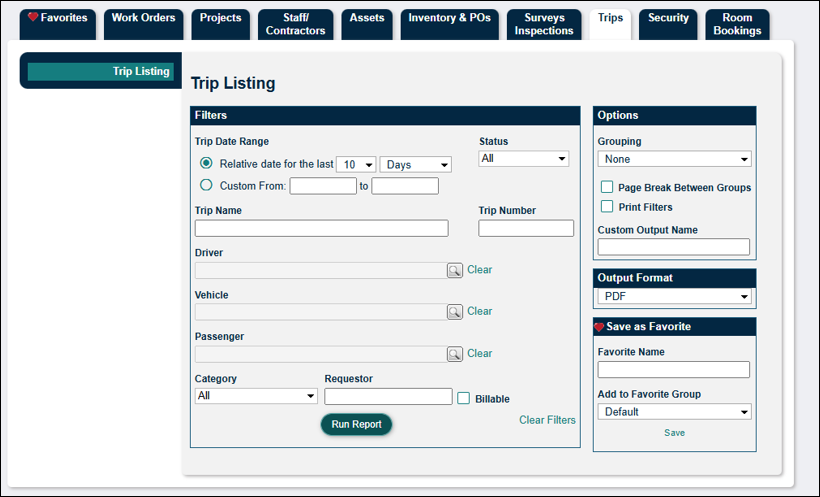Enable Page Break Between Groups checkbox
Viewport: 820px width, 497px height.
click(x=607, y=187)
